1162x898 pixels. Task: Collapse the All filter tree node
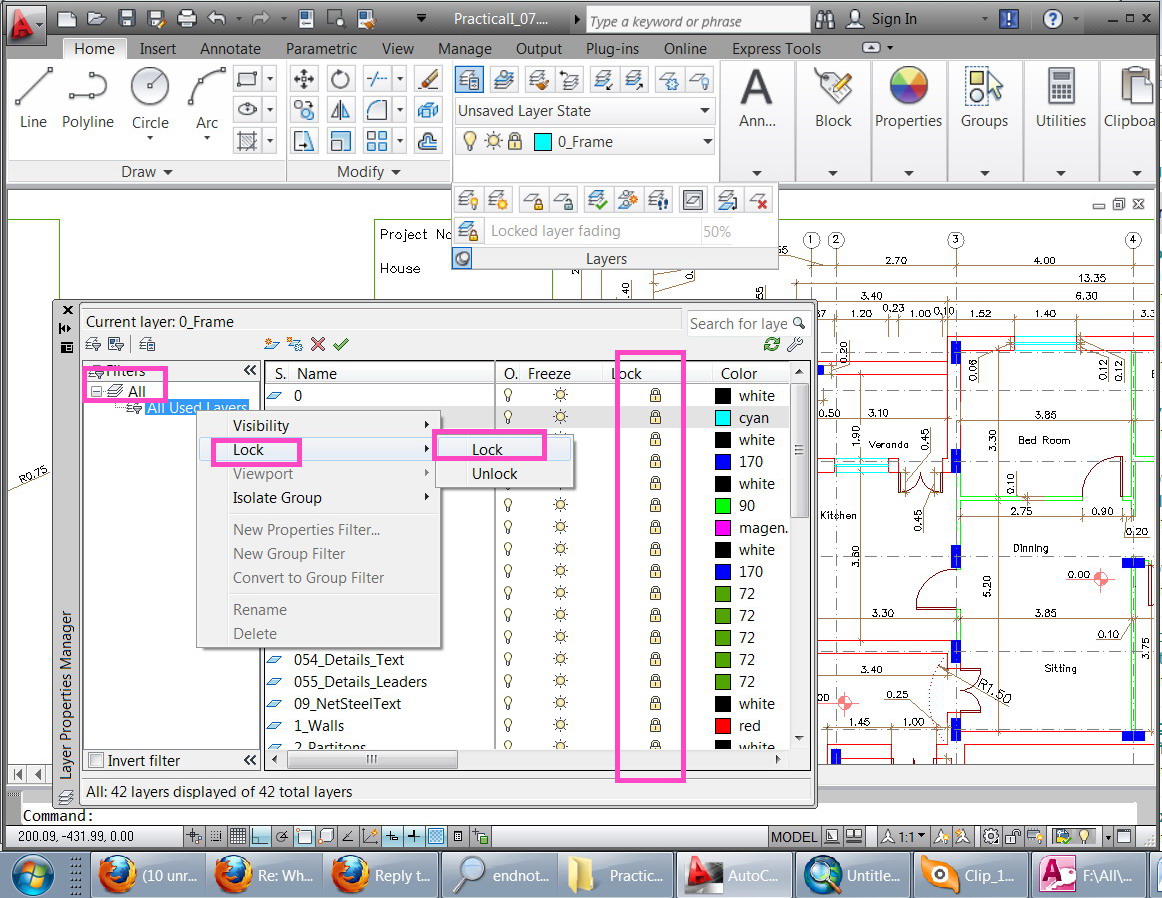96,391
